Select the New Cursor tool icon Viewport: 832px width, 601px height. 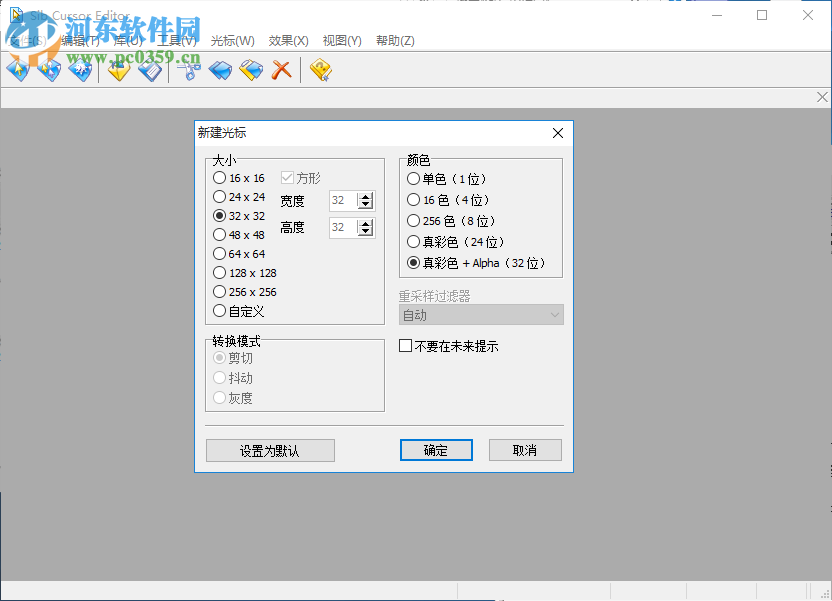(18, 70)
